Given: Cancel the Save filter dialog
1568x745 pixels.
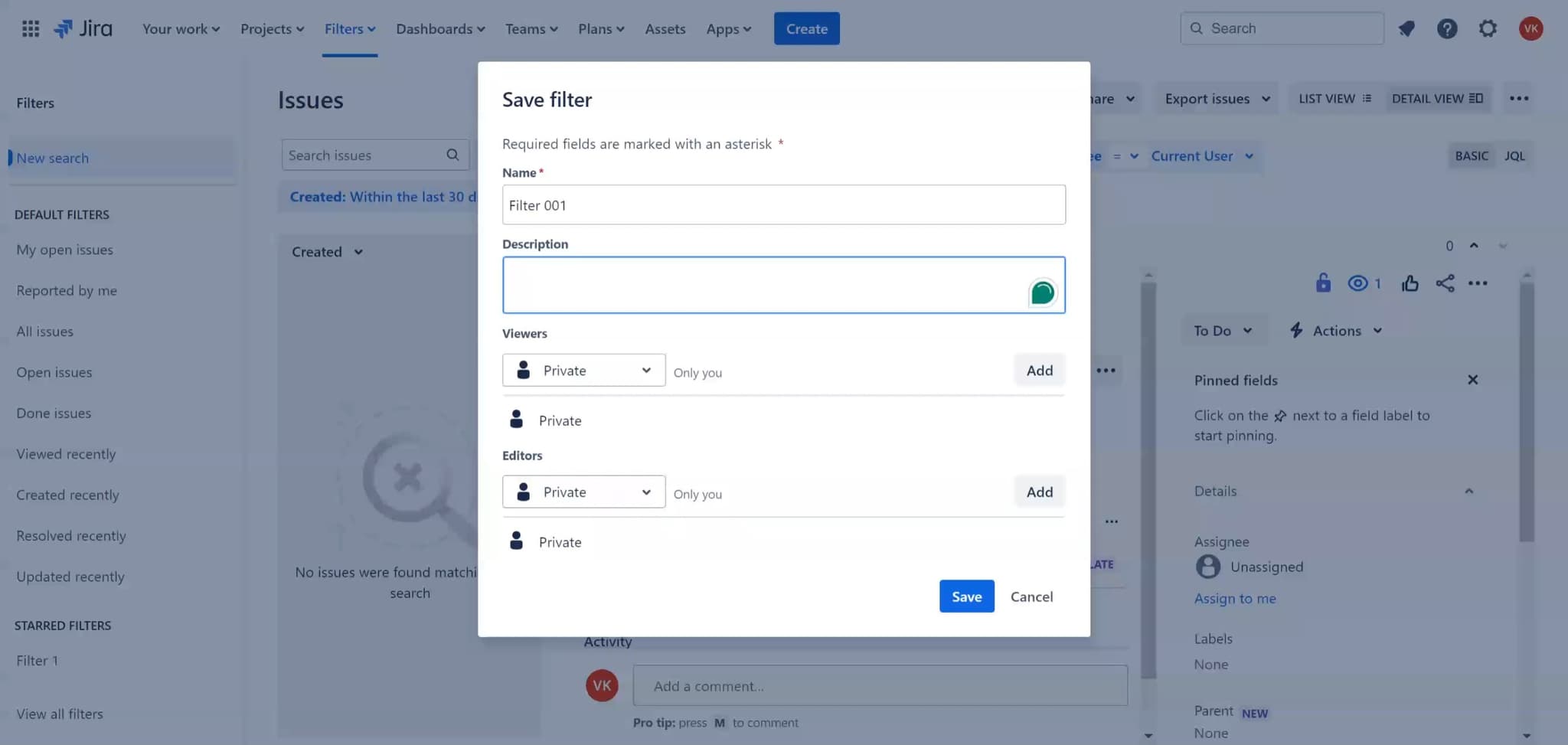Looking at the screenshot, I should tap(1031, 596).
